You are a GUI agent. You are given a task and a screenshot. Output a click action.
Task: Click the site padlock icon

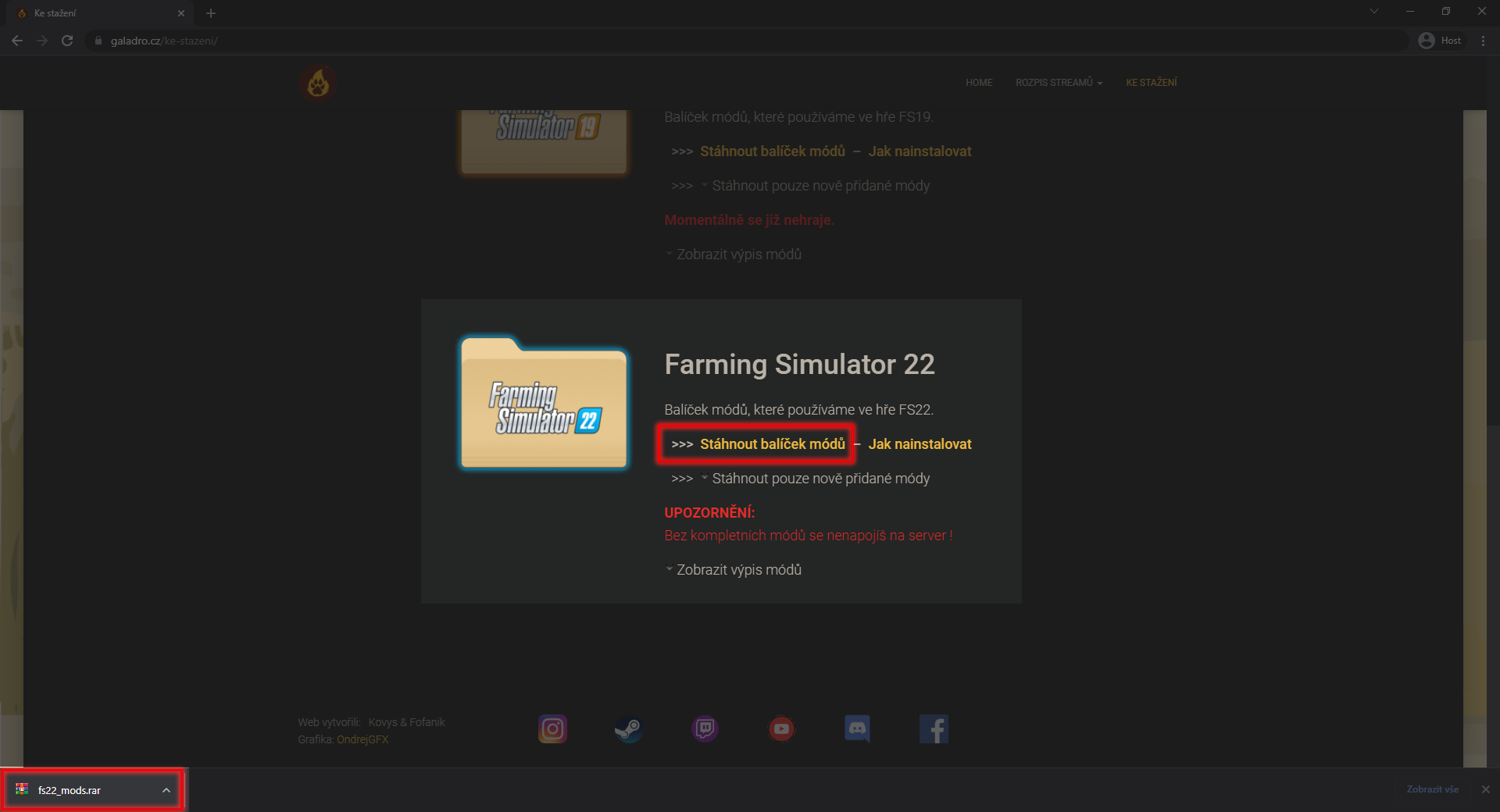(98, 41)
